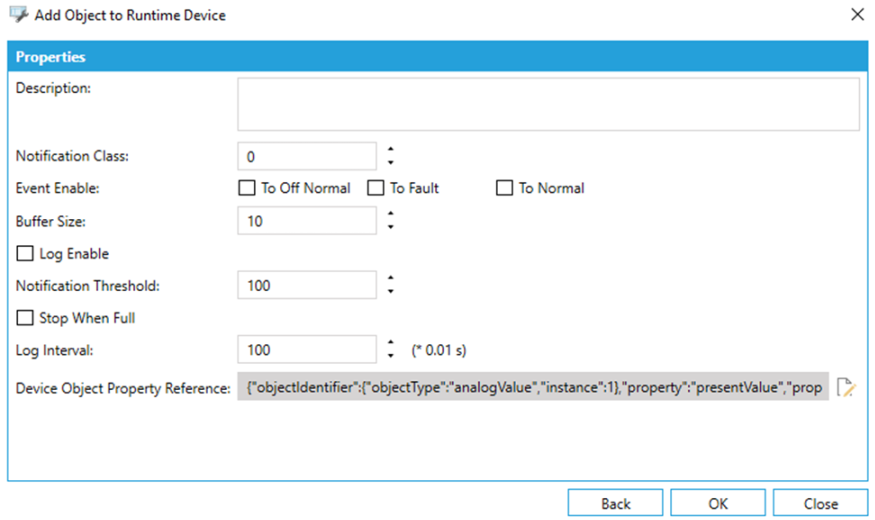Click the Close button at bottom
The height and width of the screenshot is (520, 875).
click(x=820, y=503)
